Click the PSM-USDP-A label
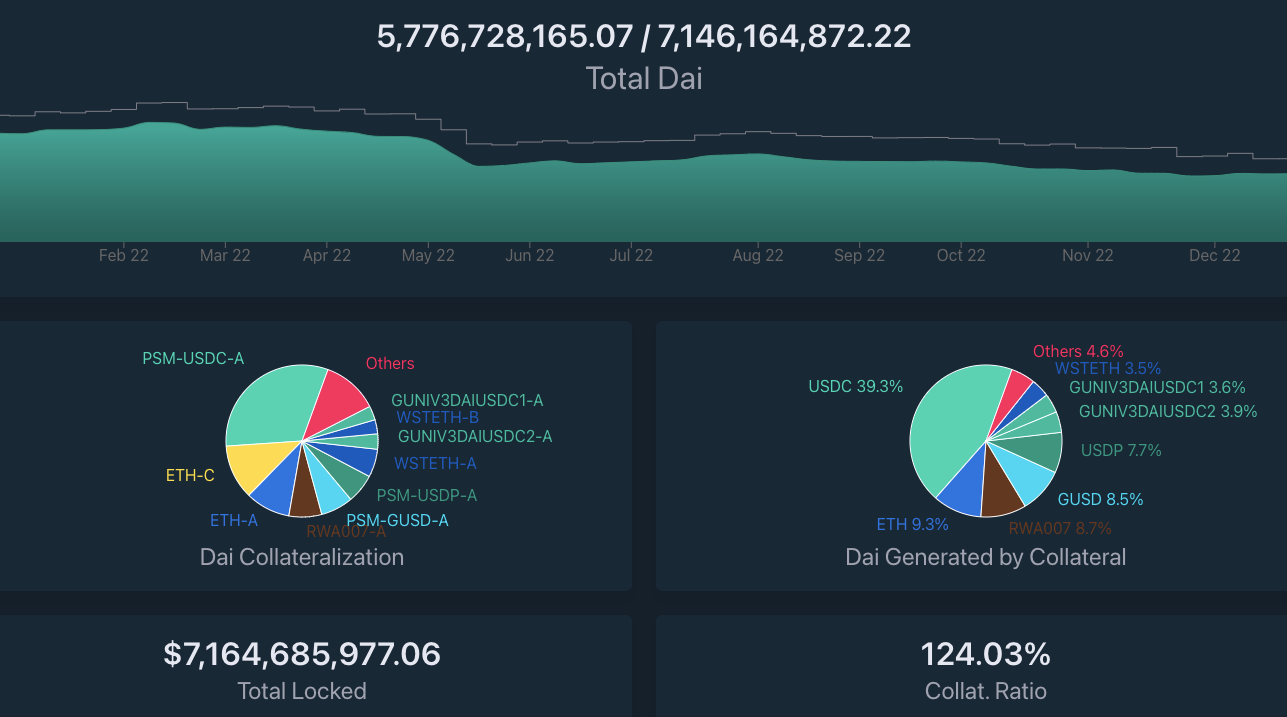Viewport: 1287px width, 717px height. point(427,495)
